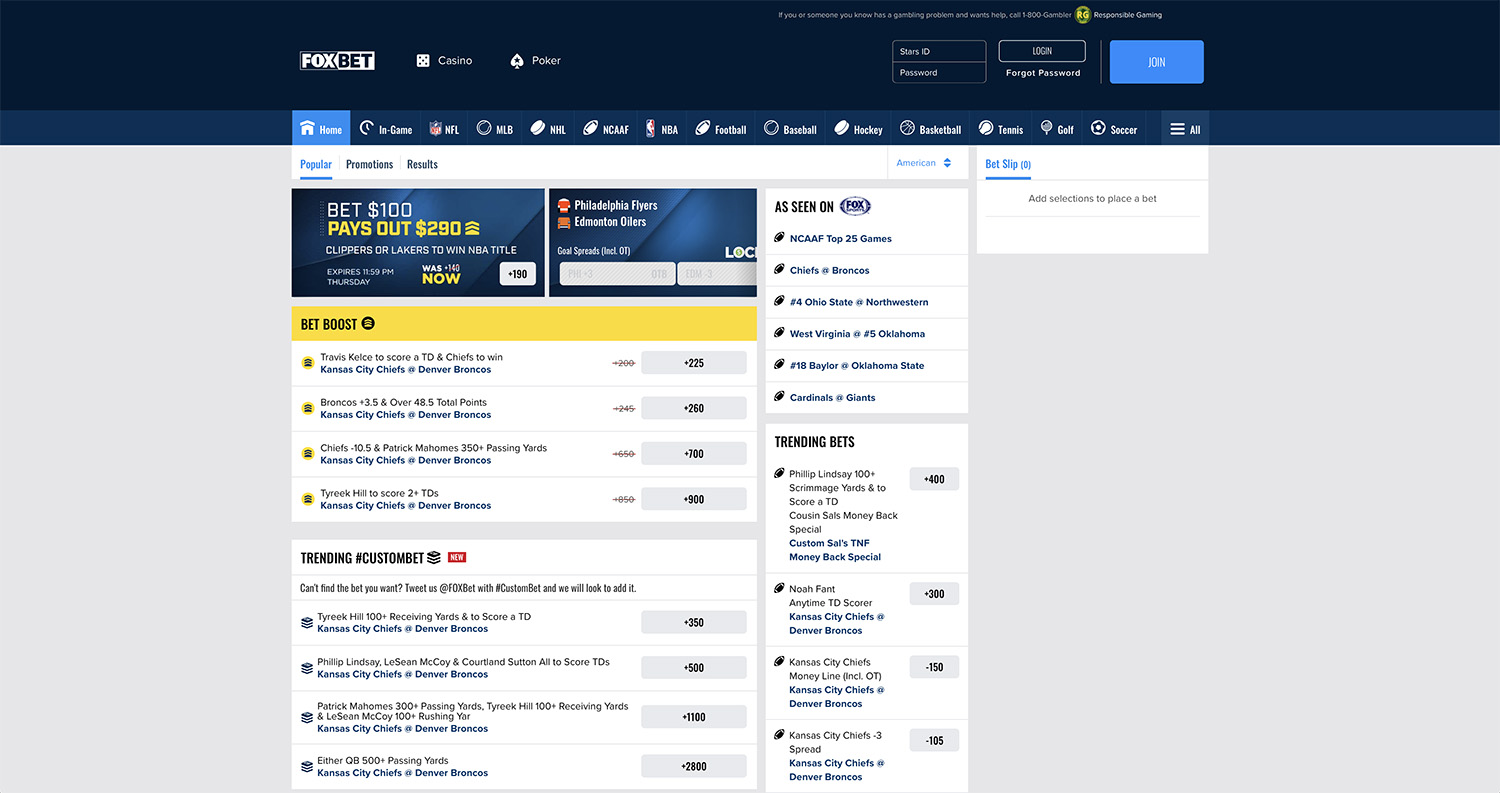Screen dimensions: 1500x793
Task: Focus the Stars ID input field
Action: pos(939,52)
